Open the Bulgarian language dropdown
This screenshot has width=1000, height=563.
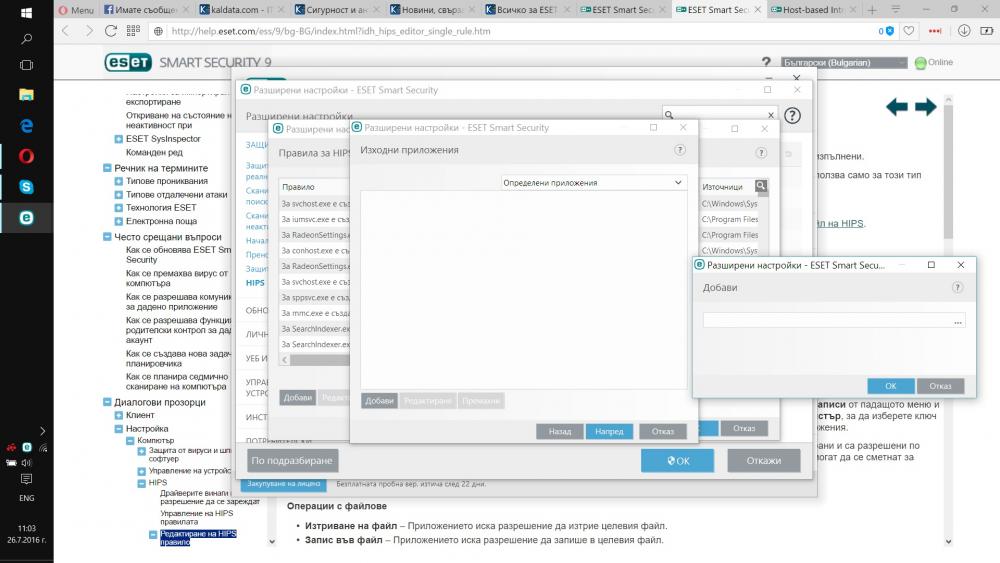tap(844, 62)
